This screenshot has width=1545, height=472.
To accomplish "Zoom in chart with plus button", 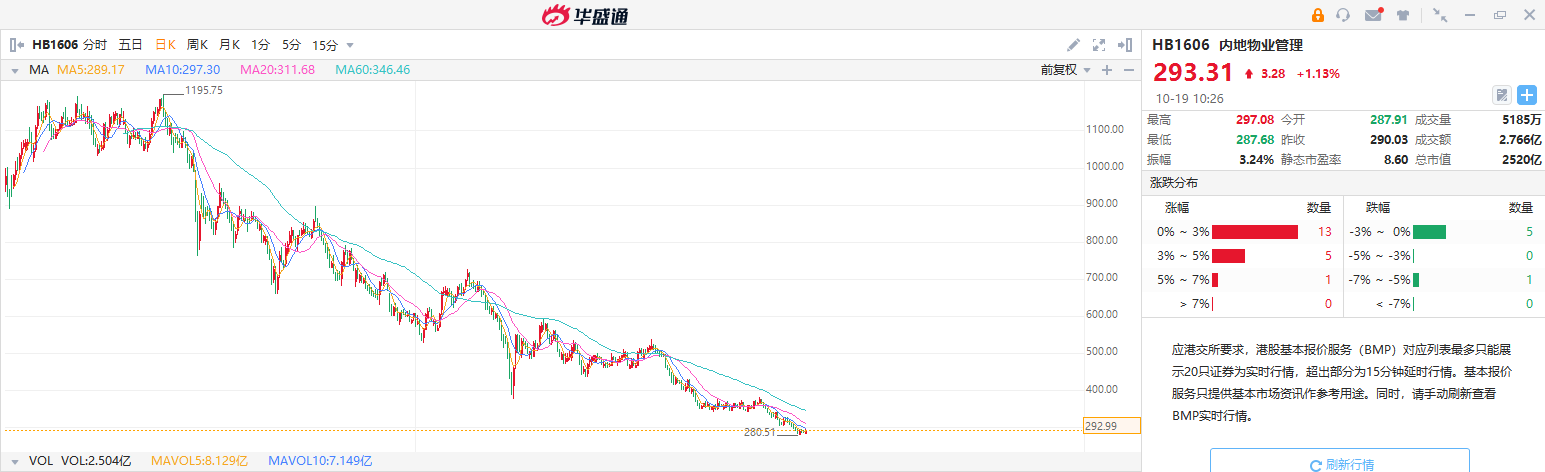I will pos(1107,70).
